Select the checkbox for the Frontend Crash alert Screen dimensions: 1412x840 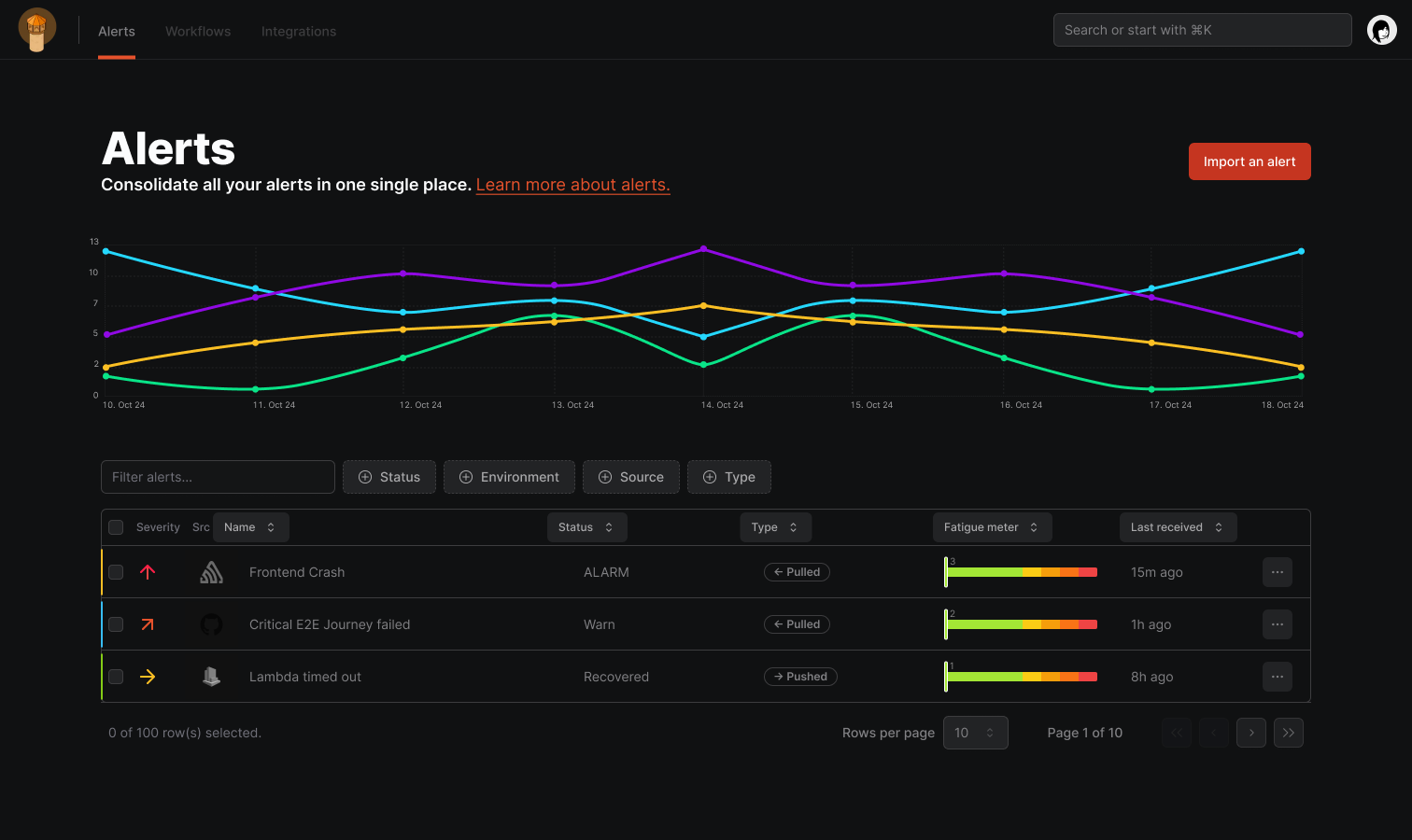click(116, 572)
